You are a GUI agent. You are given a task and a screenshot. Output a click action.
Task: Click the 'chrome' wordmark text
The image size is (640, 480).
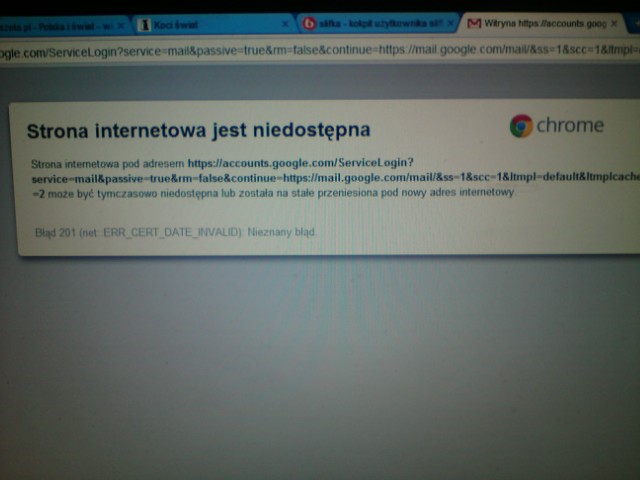(x=570, y=126)
